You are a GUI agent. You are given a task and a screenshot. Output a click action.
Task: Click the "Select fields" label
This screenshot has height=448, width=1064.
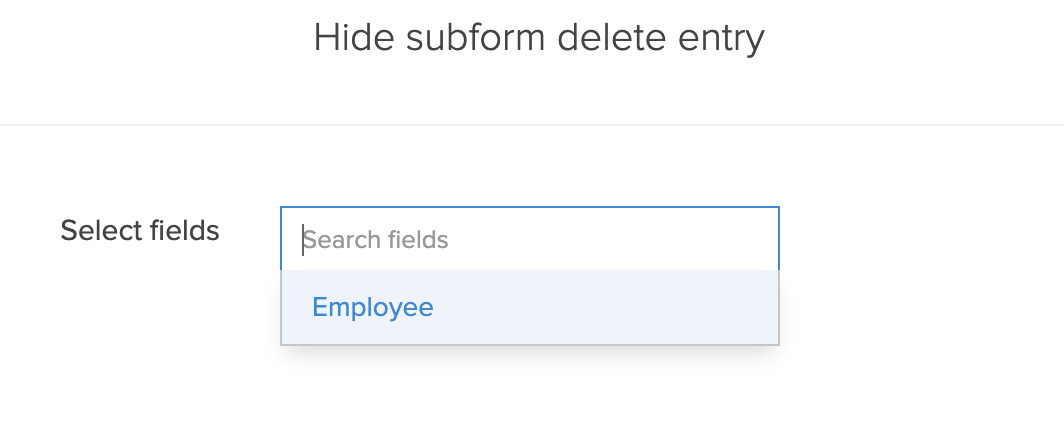tap(140, 231)
